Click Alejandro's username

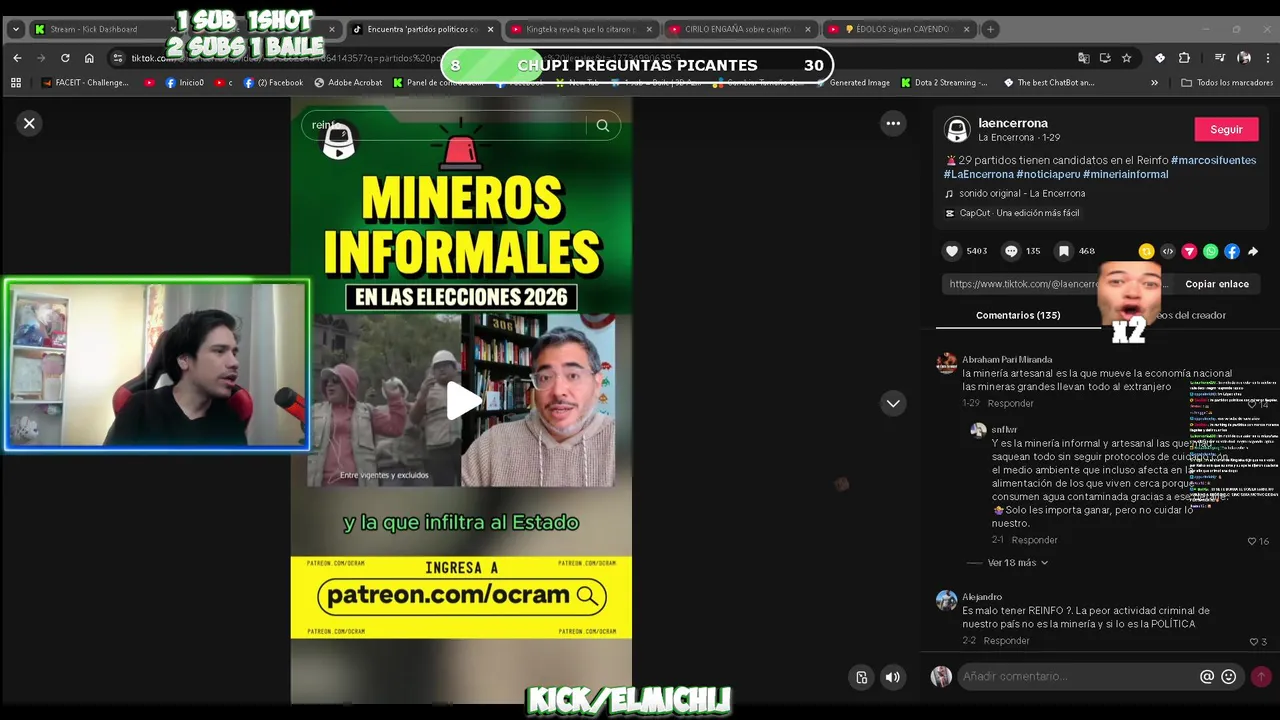pos(982,597)
